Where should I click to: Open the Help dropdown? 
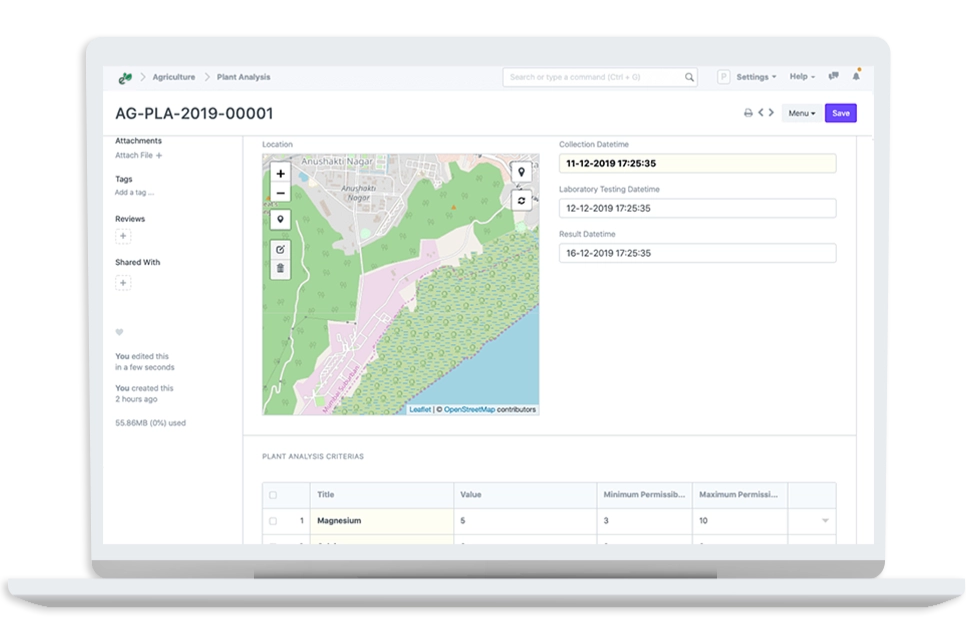click(x=802, y=76)
